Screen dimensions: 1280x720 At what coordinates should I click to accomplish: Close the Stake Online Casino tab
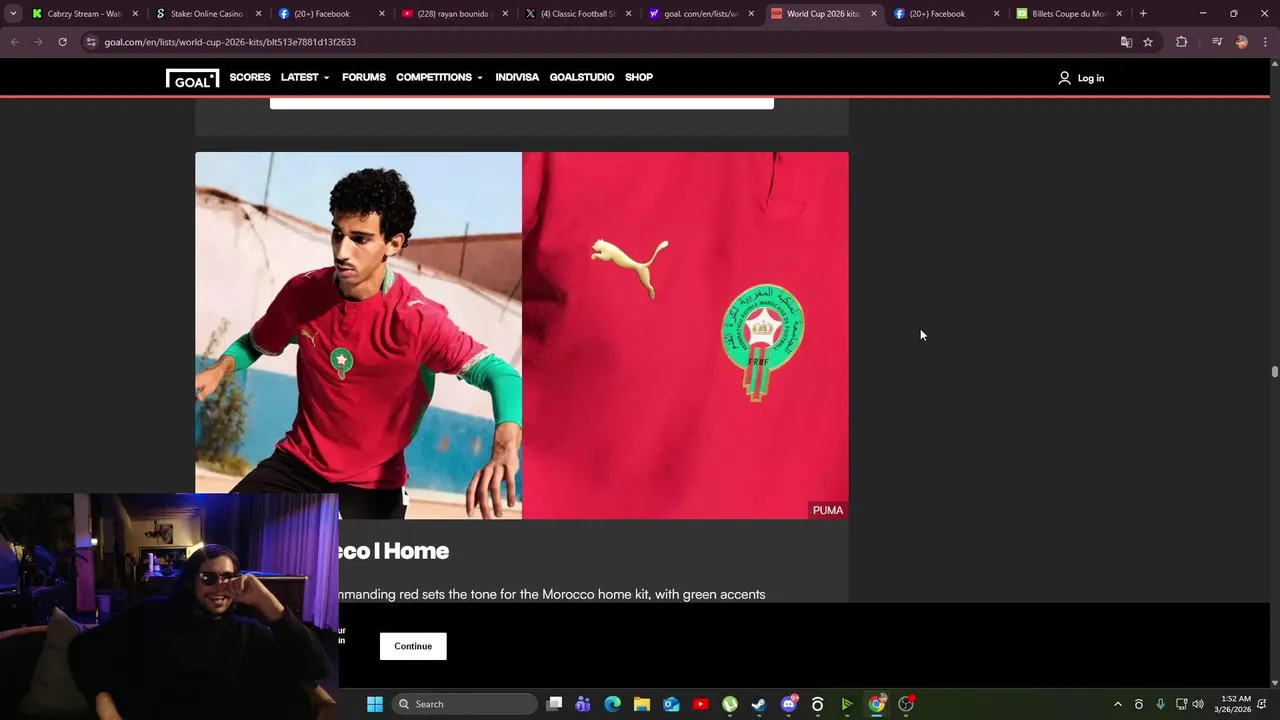(x=259, y=14)
